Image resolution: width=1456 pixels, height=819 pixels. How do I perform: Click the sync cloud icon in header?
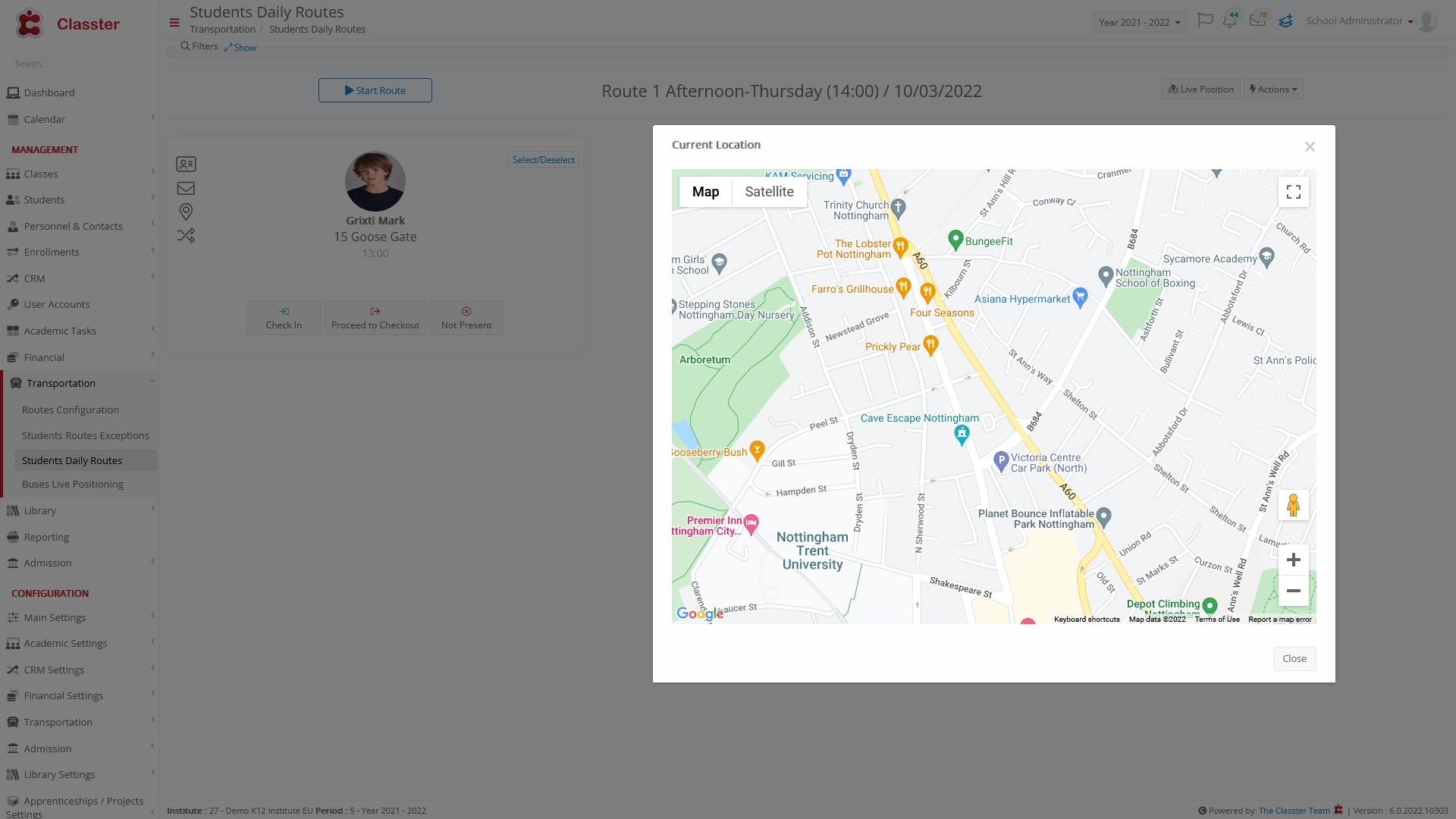[x=1285, y=21]
